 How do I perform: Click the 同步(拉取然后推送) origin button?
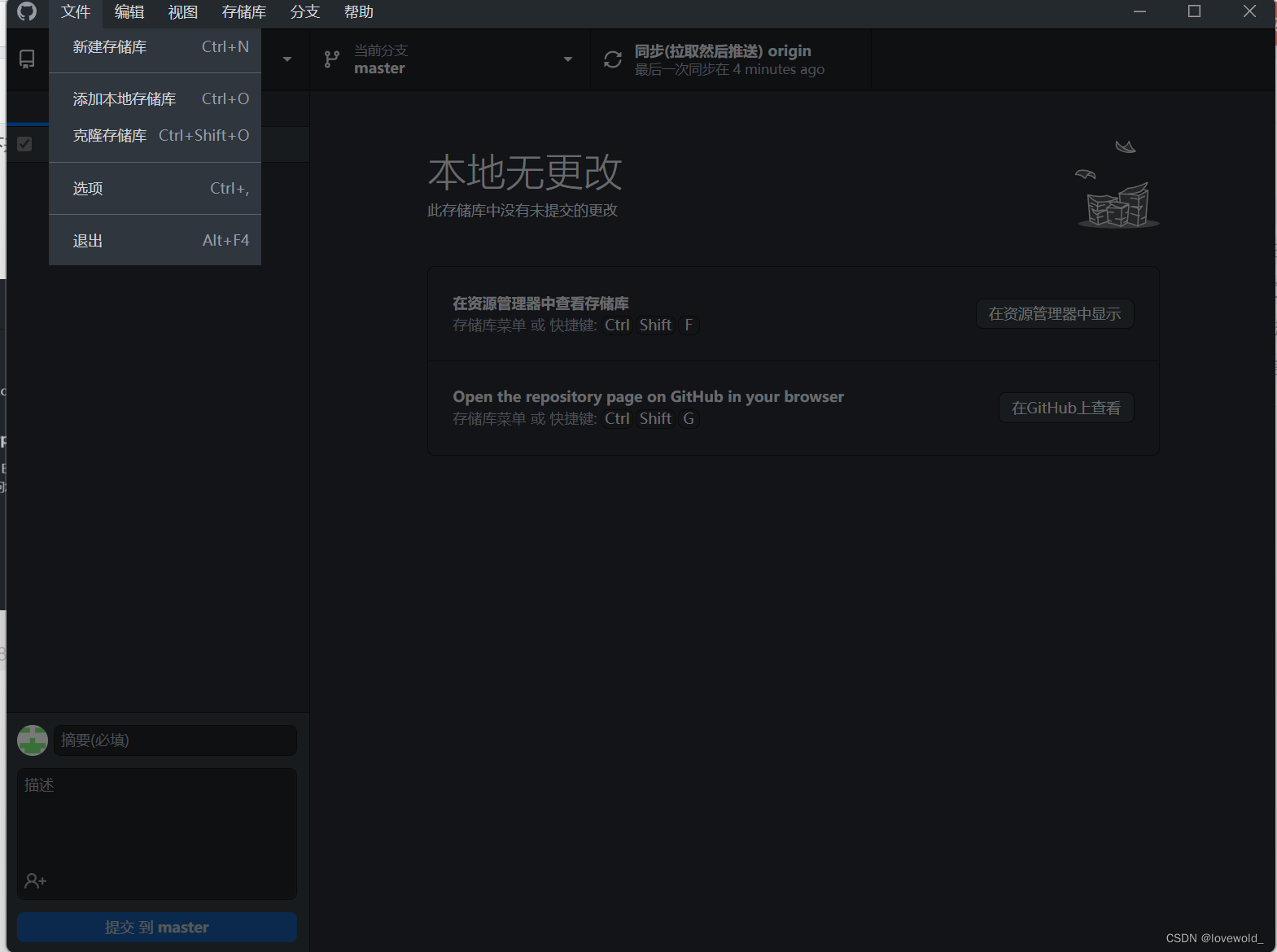[x=730, y=59]
